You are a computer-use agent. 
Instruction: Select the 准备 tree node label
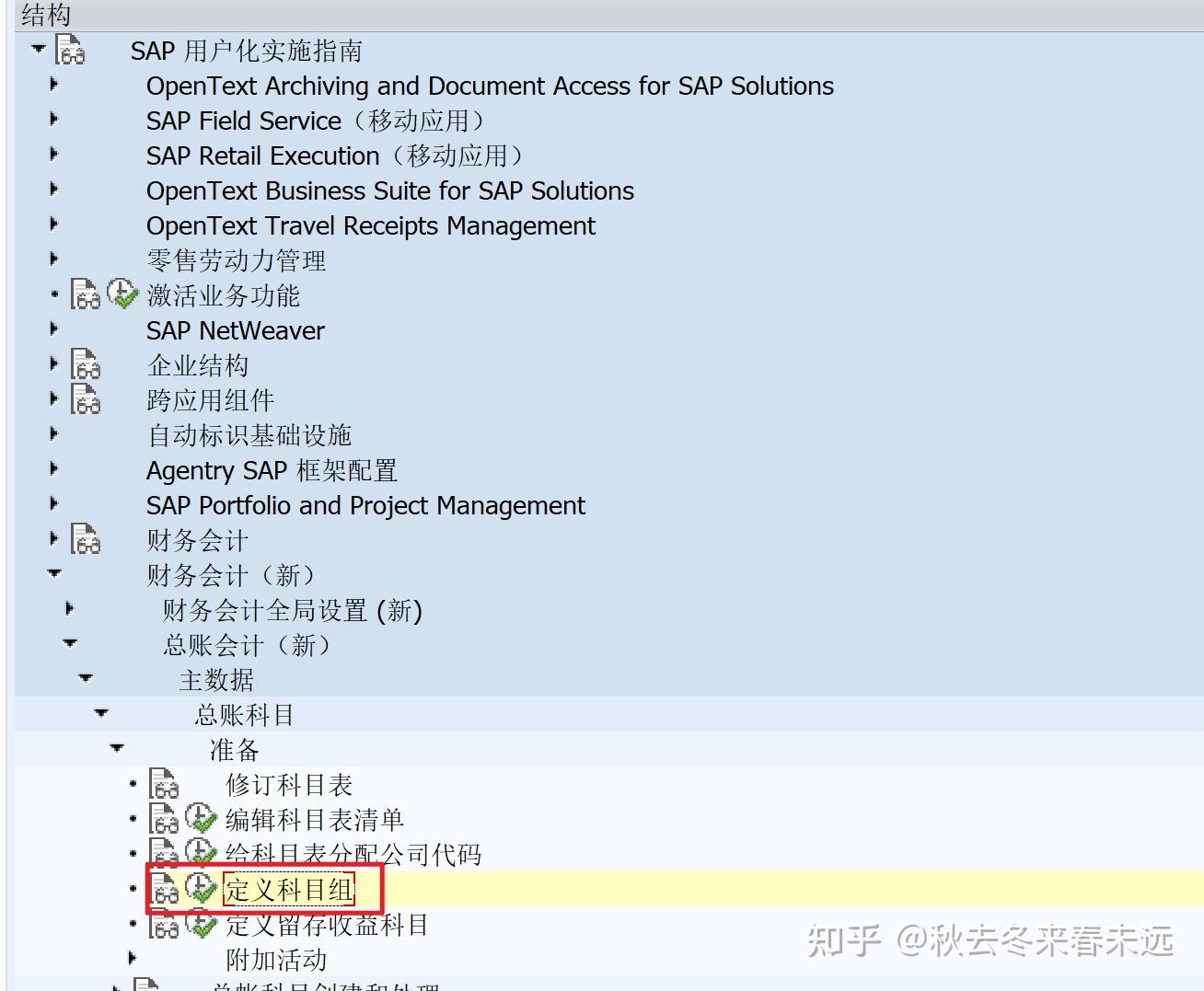pyautogui.click(x=233, y=749)
